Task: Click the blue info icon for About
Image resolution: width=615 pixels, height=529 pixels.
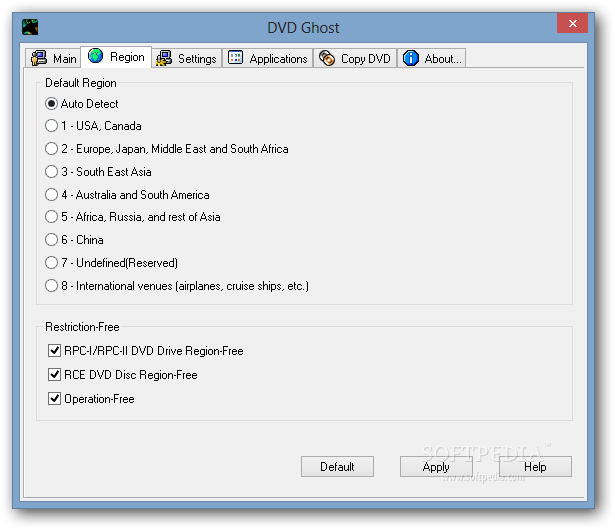Action: (411, 58)
